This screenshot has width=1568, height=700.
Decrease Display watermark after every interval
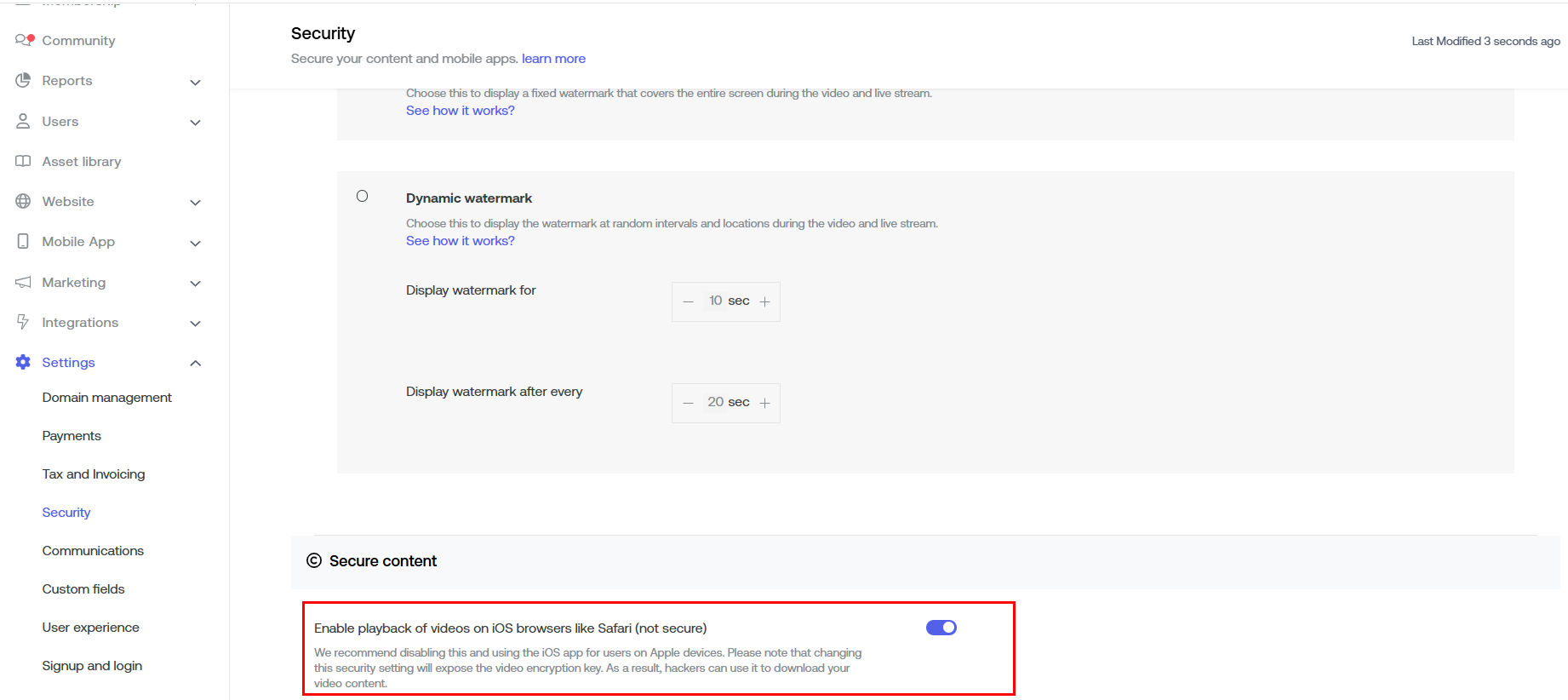click(x=688, y=403)
